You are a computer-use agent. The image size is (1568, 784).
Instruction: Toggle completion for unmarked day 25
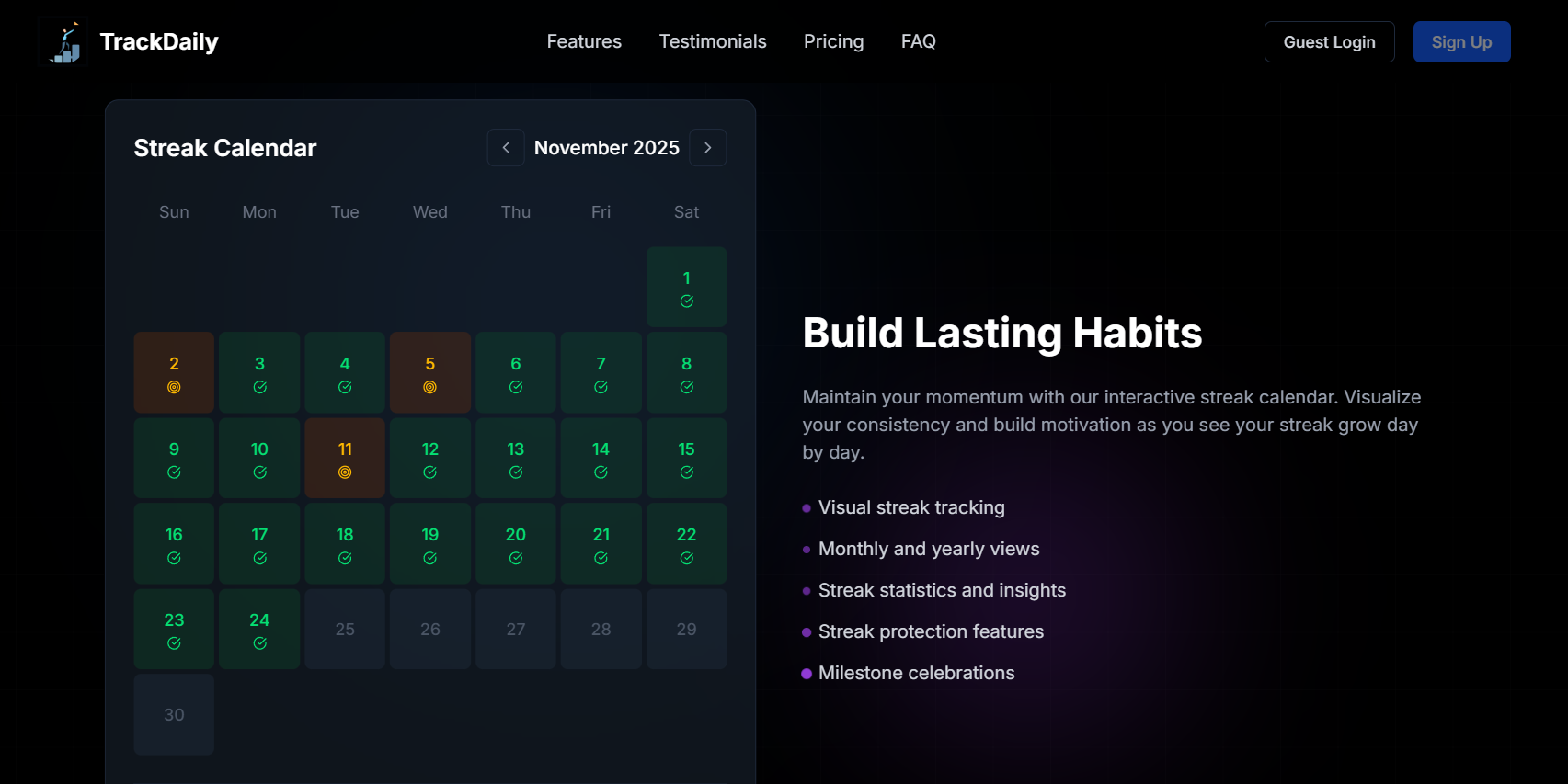click(x=344, y=629)
